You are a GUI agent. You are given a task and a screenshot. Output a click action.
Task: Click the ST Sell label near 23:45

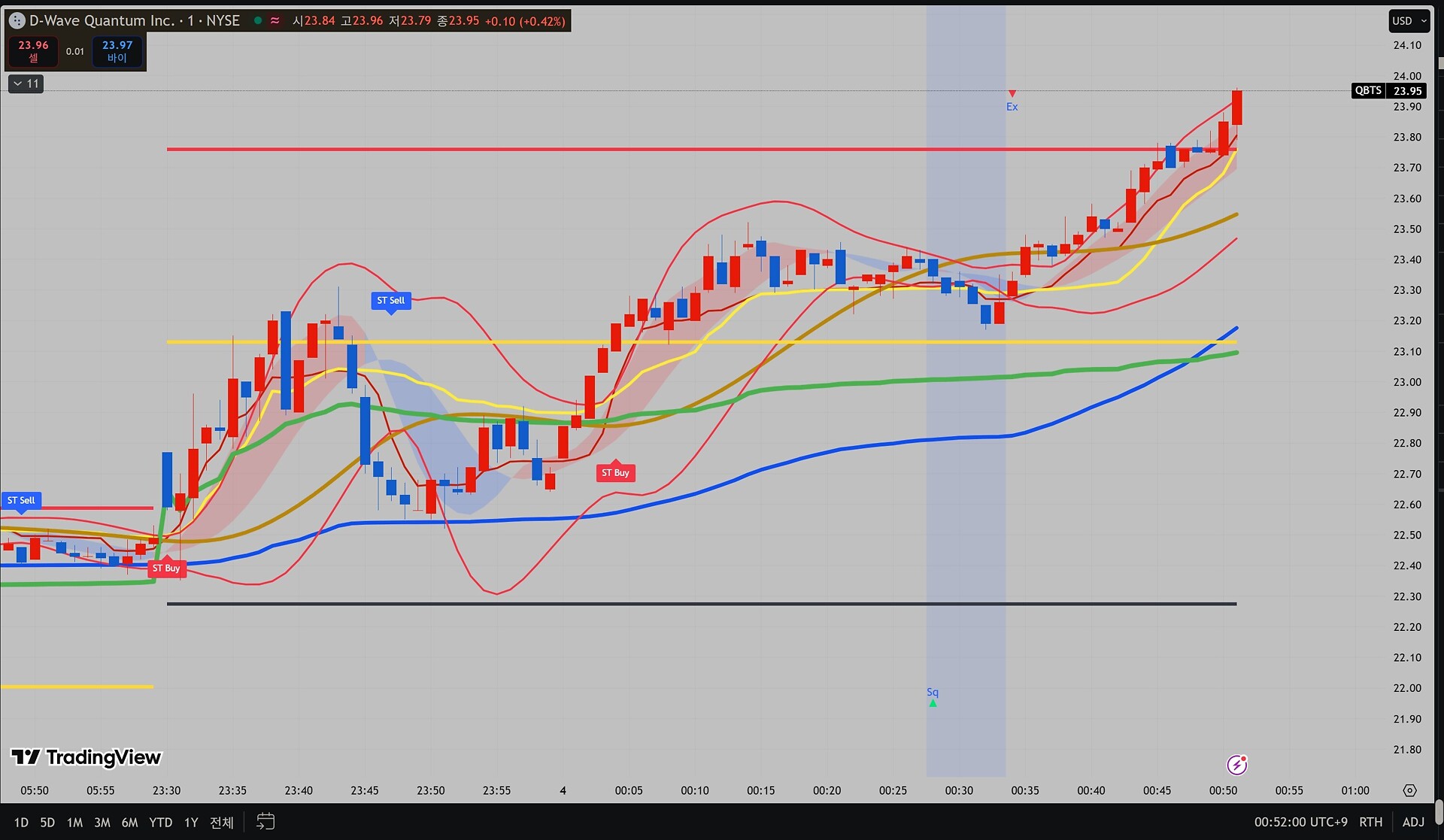390,300
